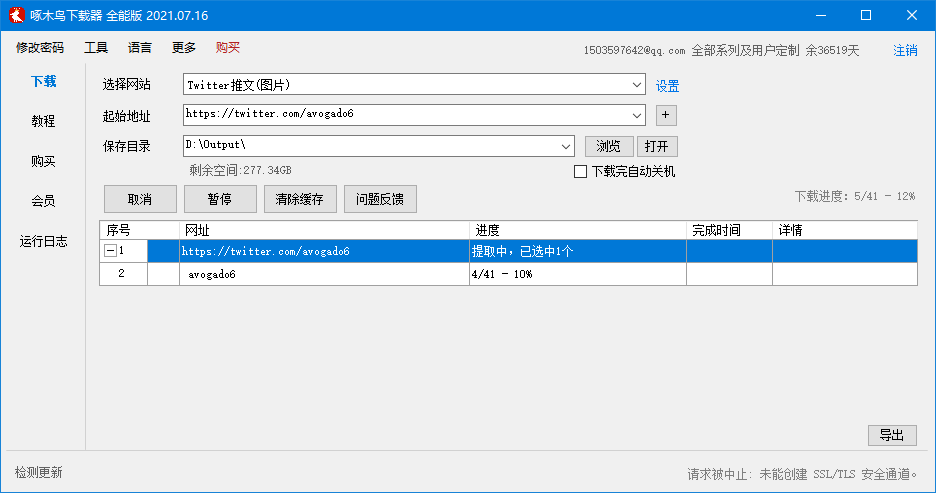Click the '下载进度: 5/41 - 12%' text
The width and height of the screenshot is (936, 493).
point(855,196)
